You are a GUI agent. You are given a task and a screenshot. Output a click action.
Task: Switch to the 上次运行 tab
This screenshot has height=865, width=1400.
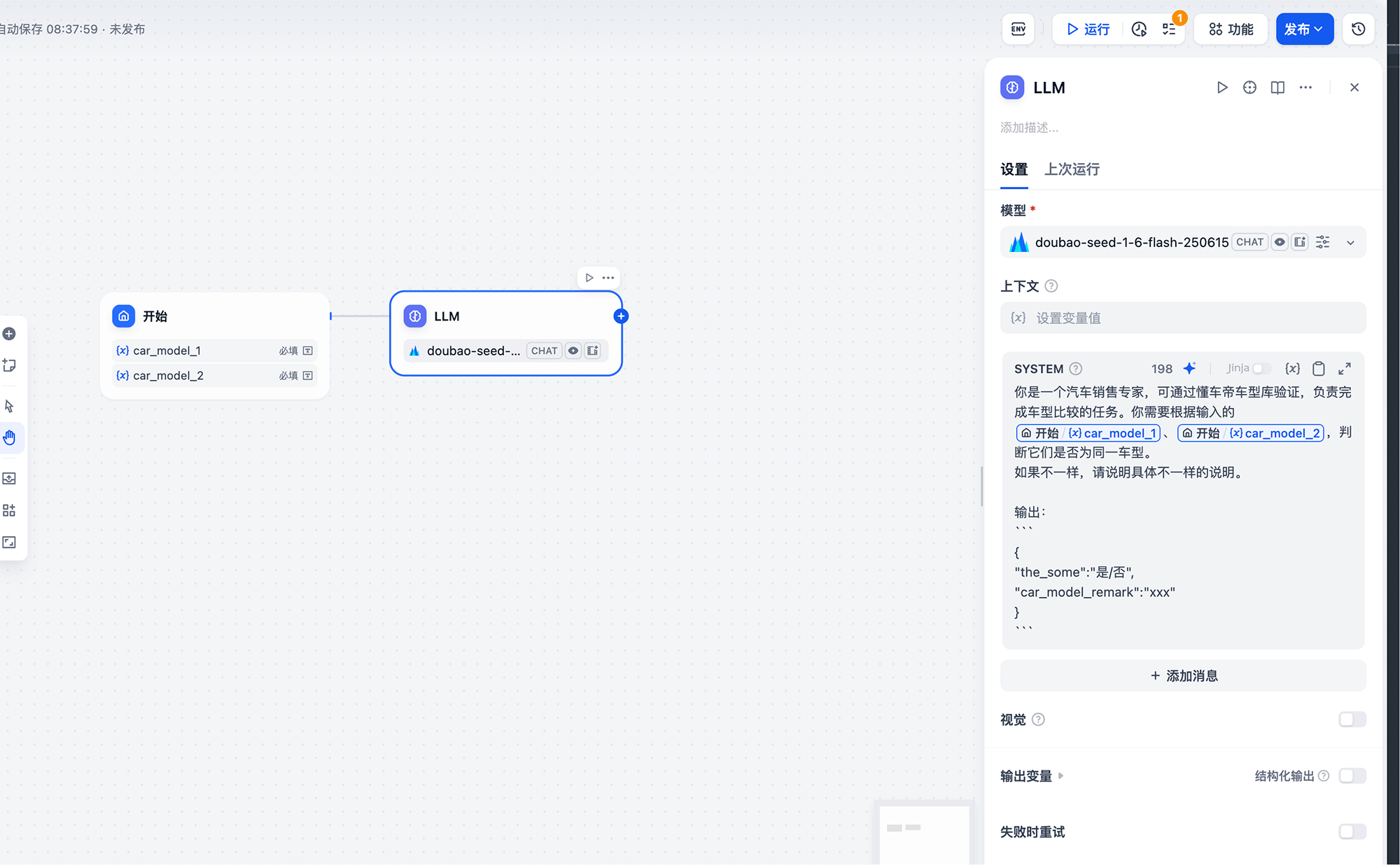point(1072,169)
